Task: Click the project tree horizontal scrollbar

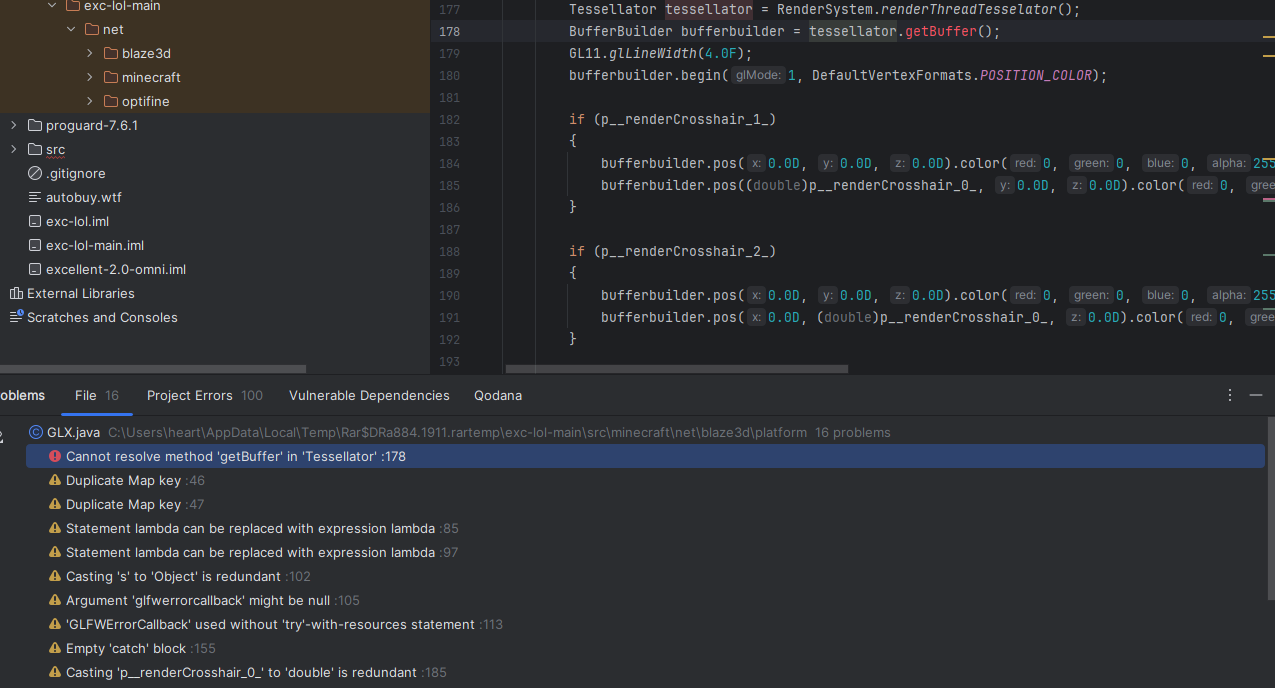Action: (152, 369)
